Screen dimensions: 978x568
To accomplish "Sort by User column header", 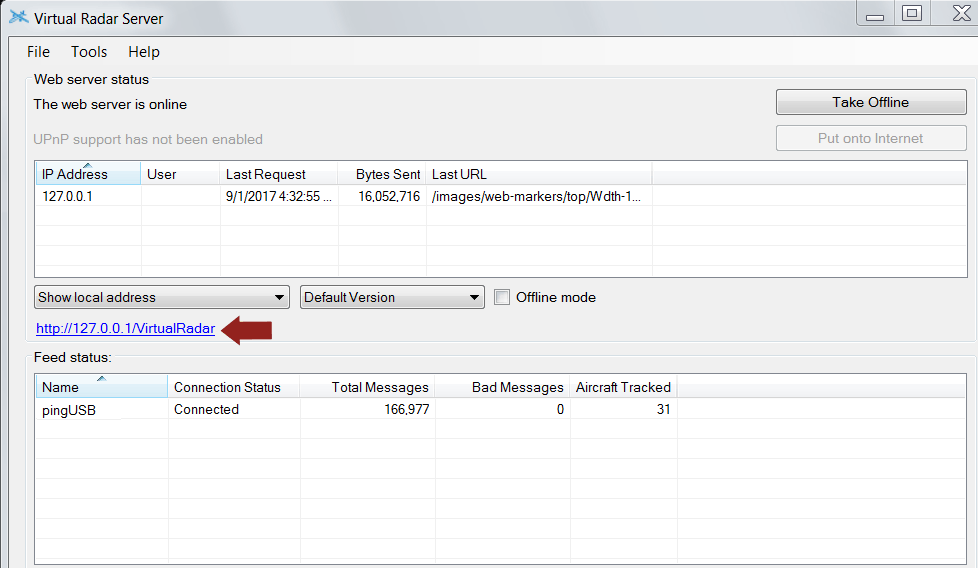I will click(180, 174).
